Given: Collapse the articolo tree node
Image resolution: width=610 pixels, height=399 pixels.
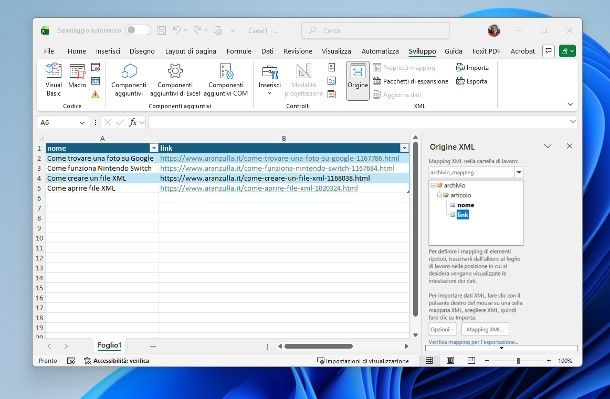Looking at the screenshot, I should (440, 195).
